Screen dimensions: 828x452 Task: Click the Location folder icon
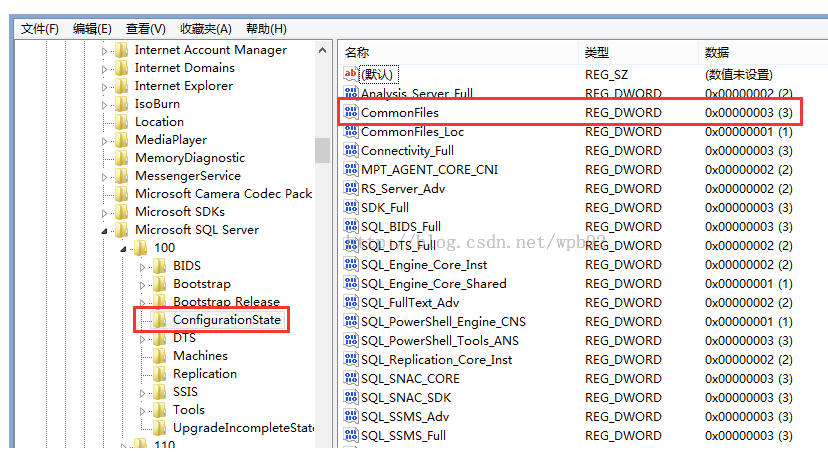click(121, 122)
